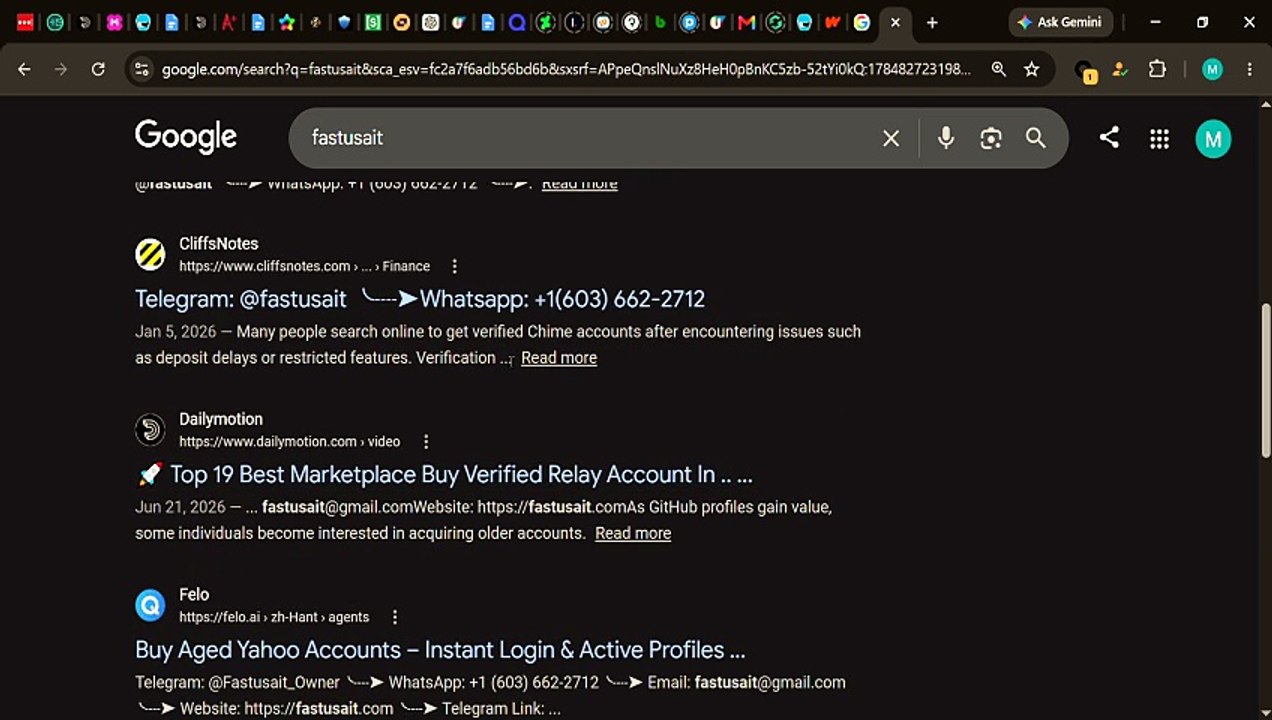Start voice search with microphone icon
1272x720 pixels.
(x=946, y=138)
